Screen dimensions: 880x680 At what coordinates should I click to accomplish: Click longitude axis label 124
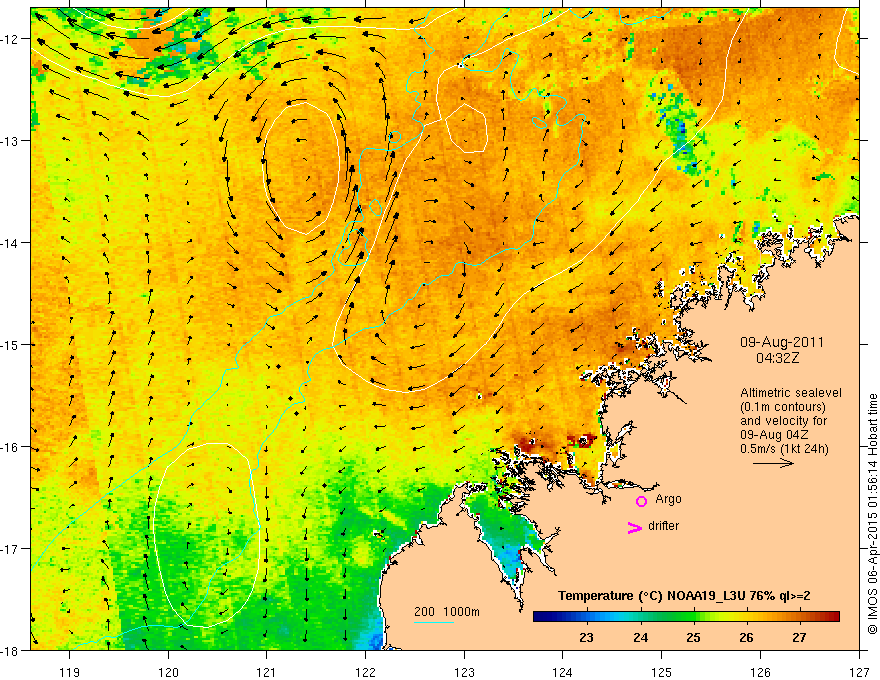click(562, 672)
